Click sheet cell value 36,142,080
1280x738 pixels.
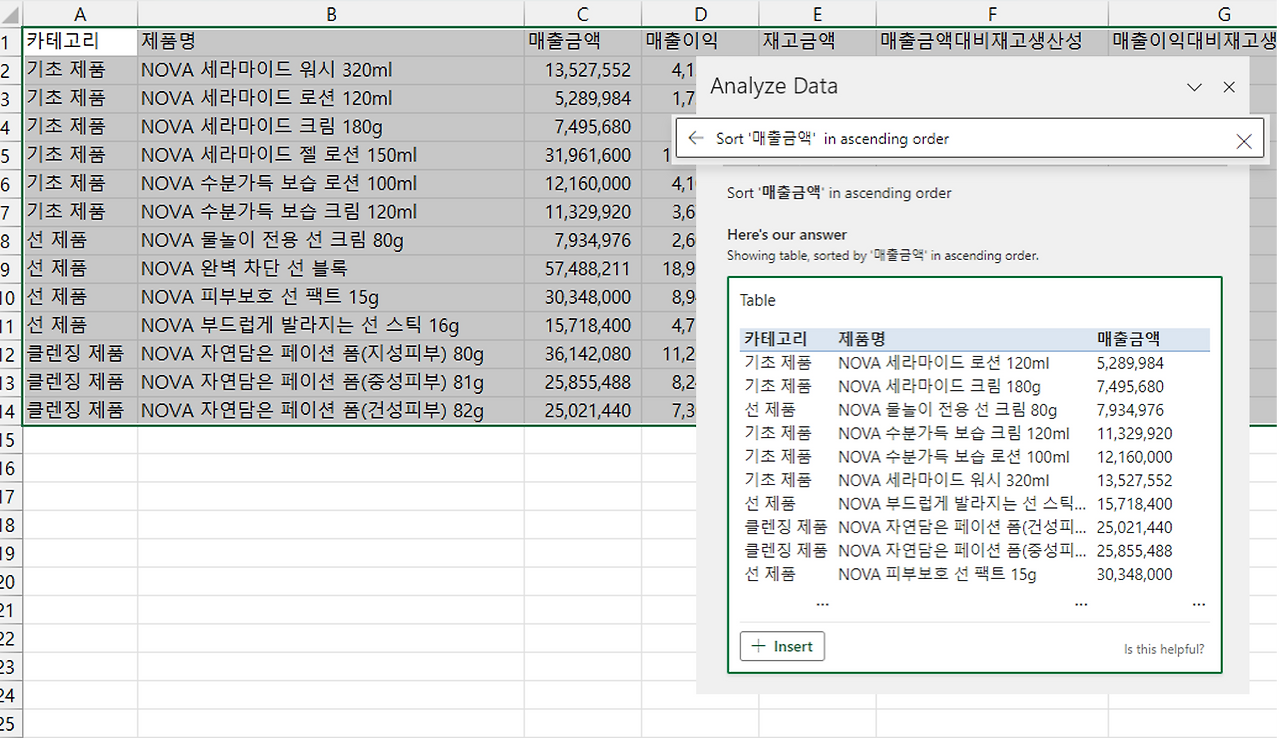pos(583,354)
